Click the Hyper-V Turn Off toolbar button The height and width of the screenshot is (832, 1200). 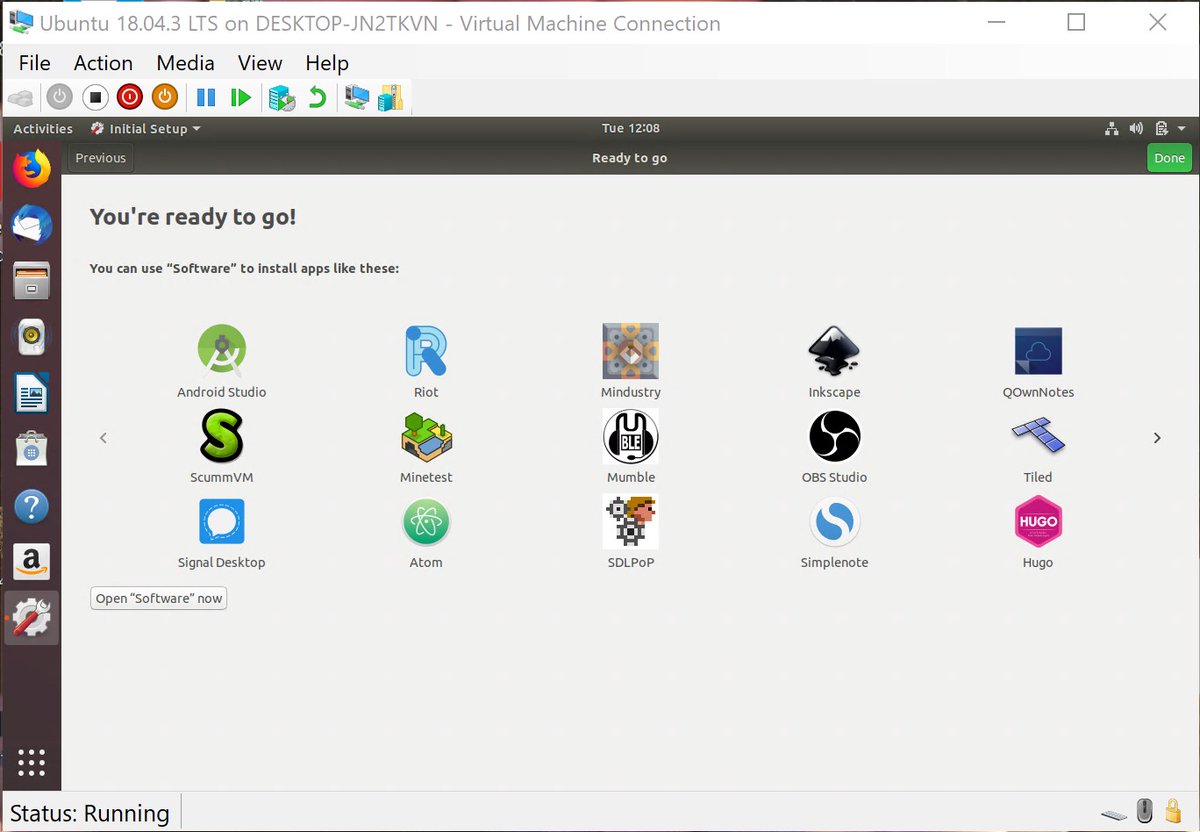click(x=95, y=97)
